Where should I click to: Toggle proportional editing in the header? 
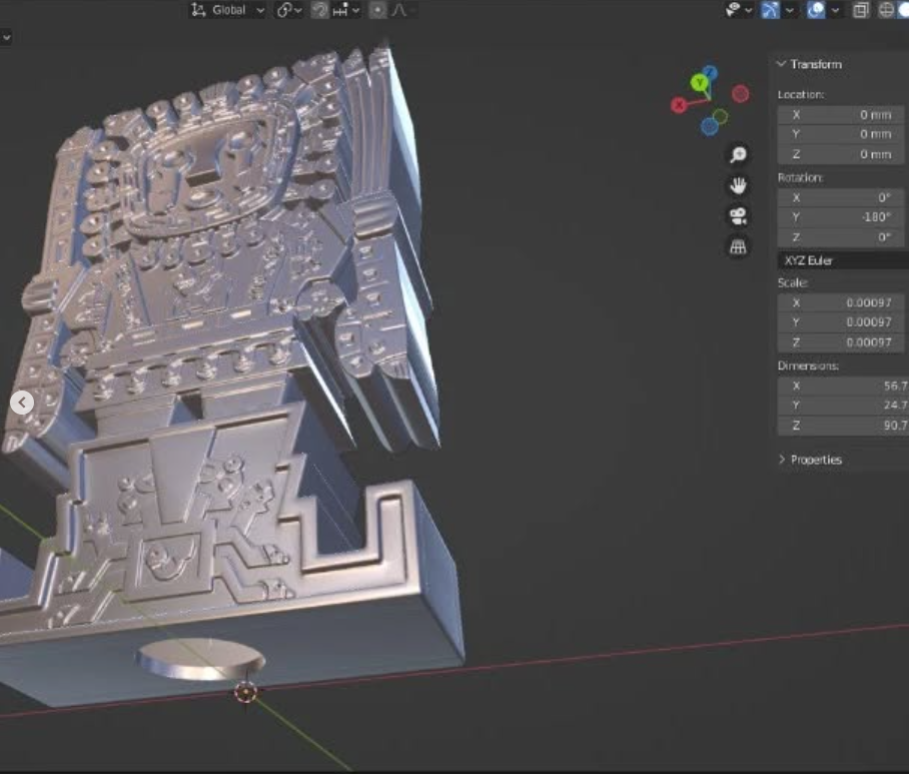click(x=378, y=10)
